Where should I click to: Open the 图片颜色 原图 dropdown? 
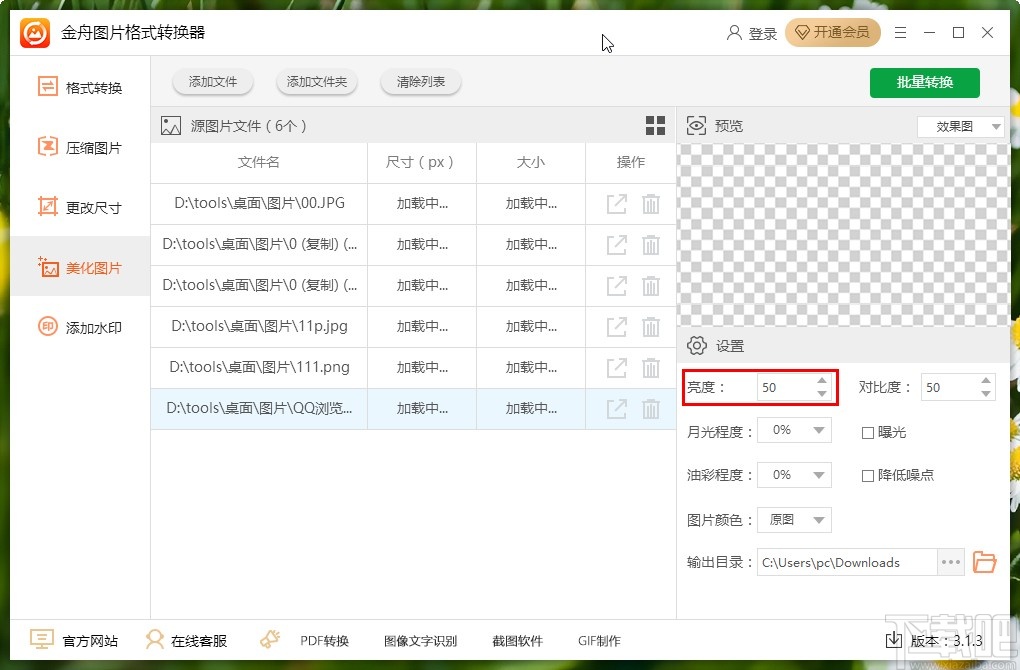pos(794,519)
